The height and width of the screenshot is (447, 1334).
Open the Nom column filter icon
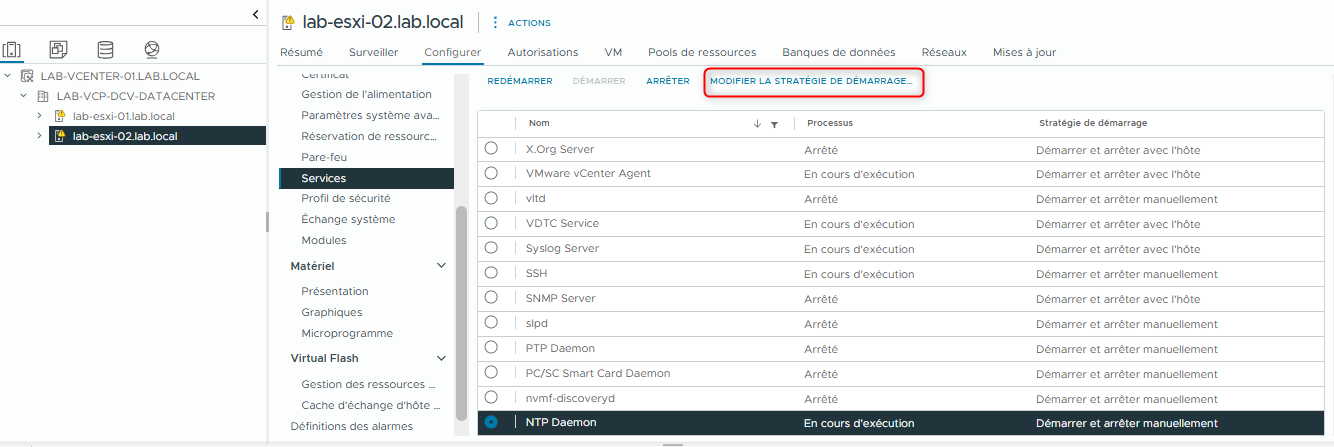click(x=775, y=124)
